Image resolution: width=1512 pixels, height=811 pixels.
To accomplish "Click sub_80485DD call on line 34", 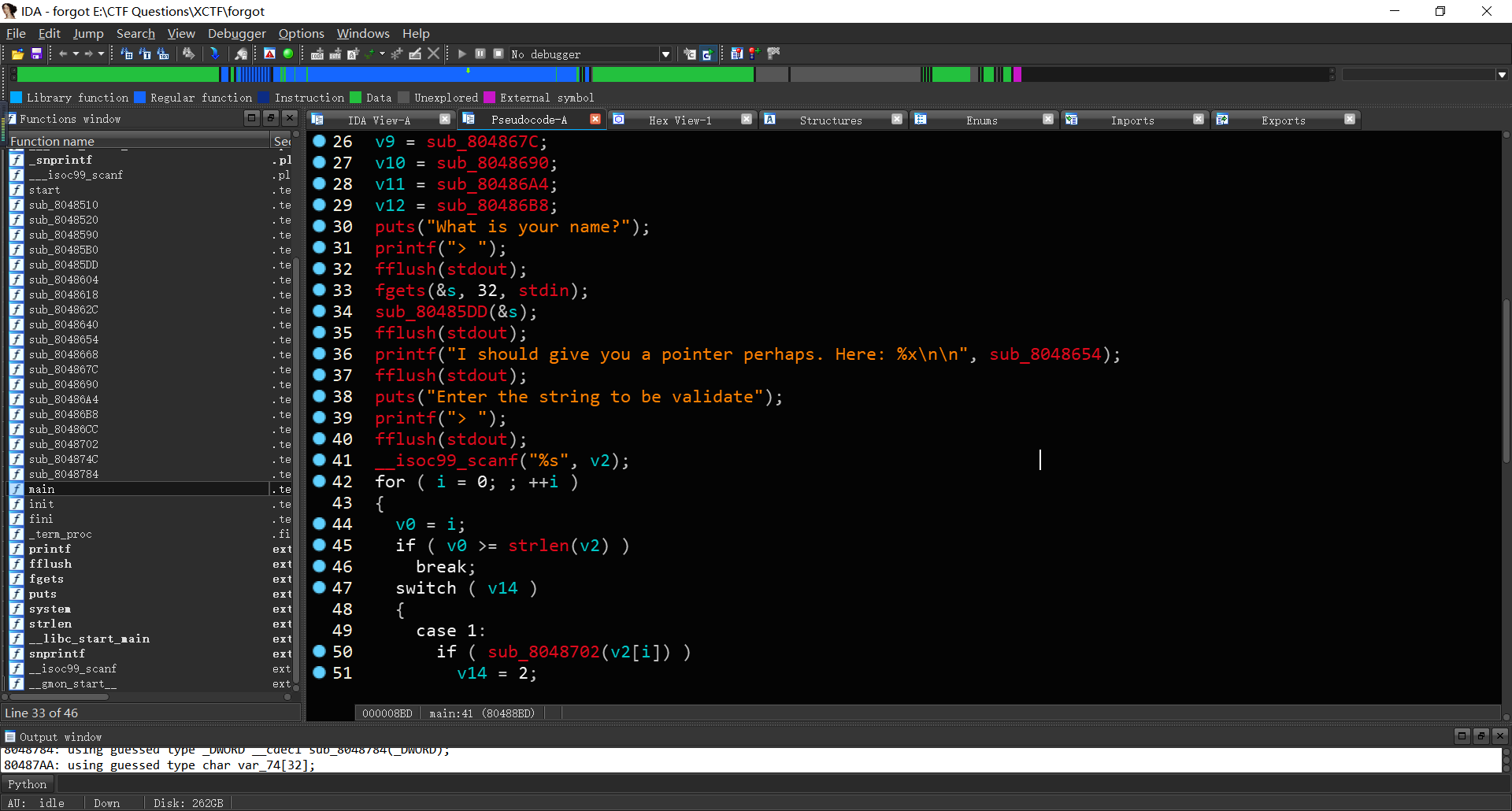I will pyautogui.click(x=432, y=312).
